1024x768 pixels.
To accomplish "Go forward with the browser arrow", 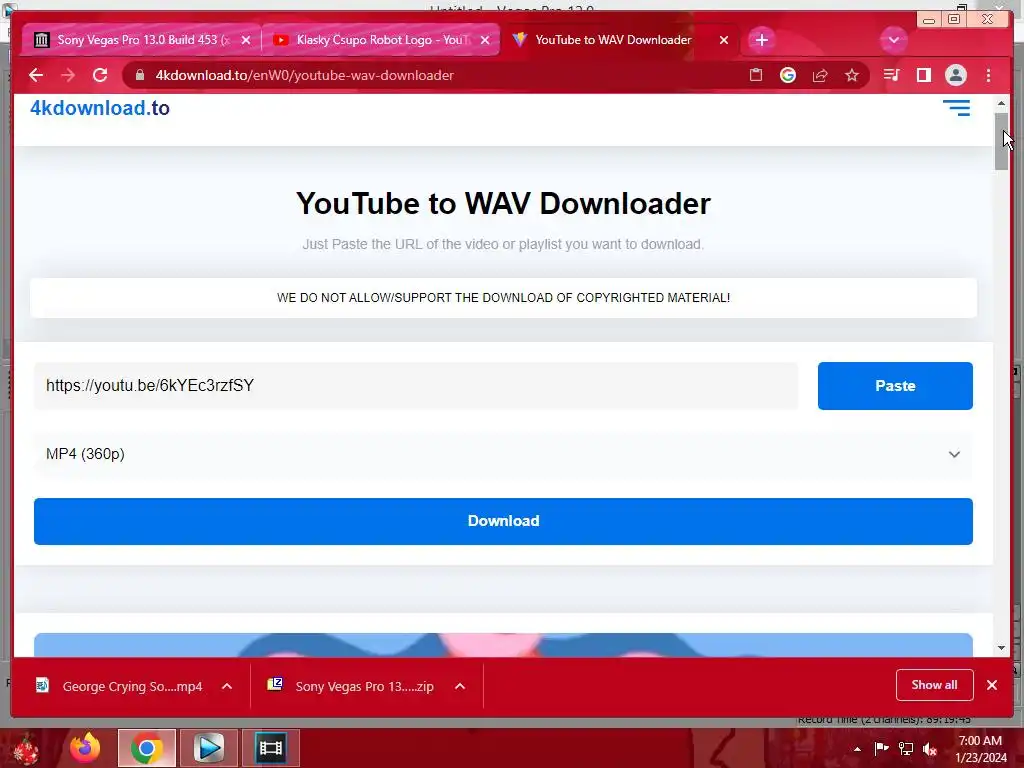I will (x=68, y=75).
